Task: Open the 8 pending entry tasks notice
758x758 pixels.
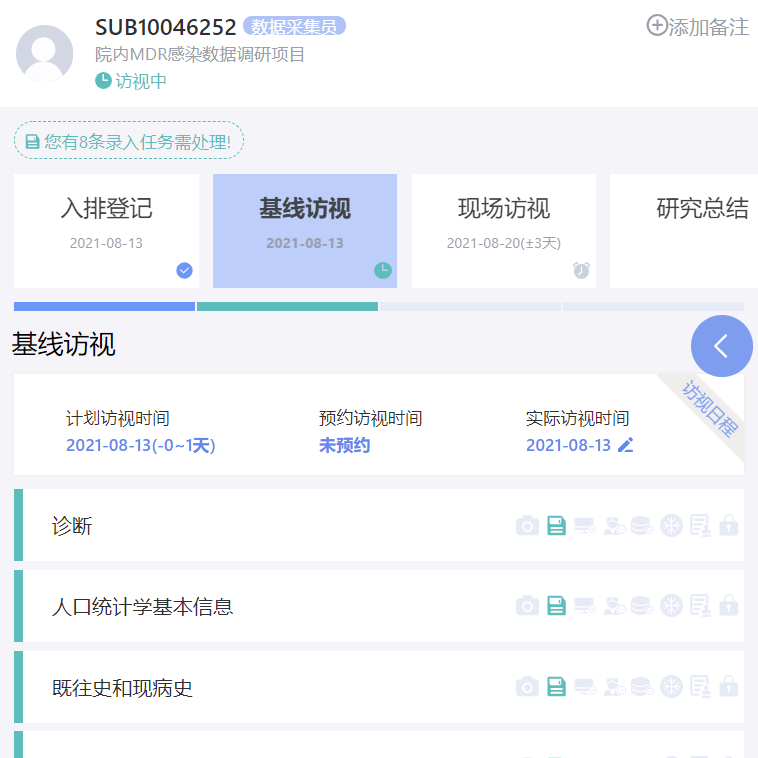Action: point(129,141)
